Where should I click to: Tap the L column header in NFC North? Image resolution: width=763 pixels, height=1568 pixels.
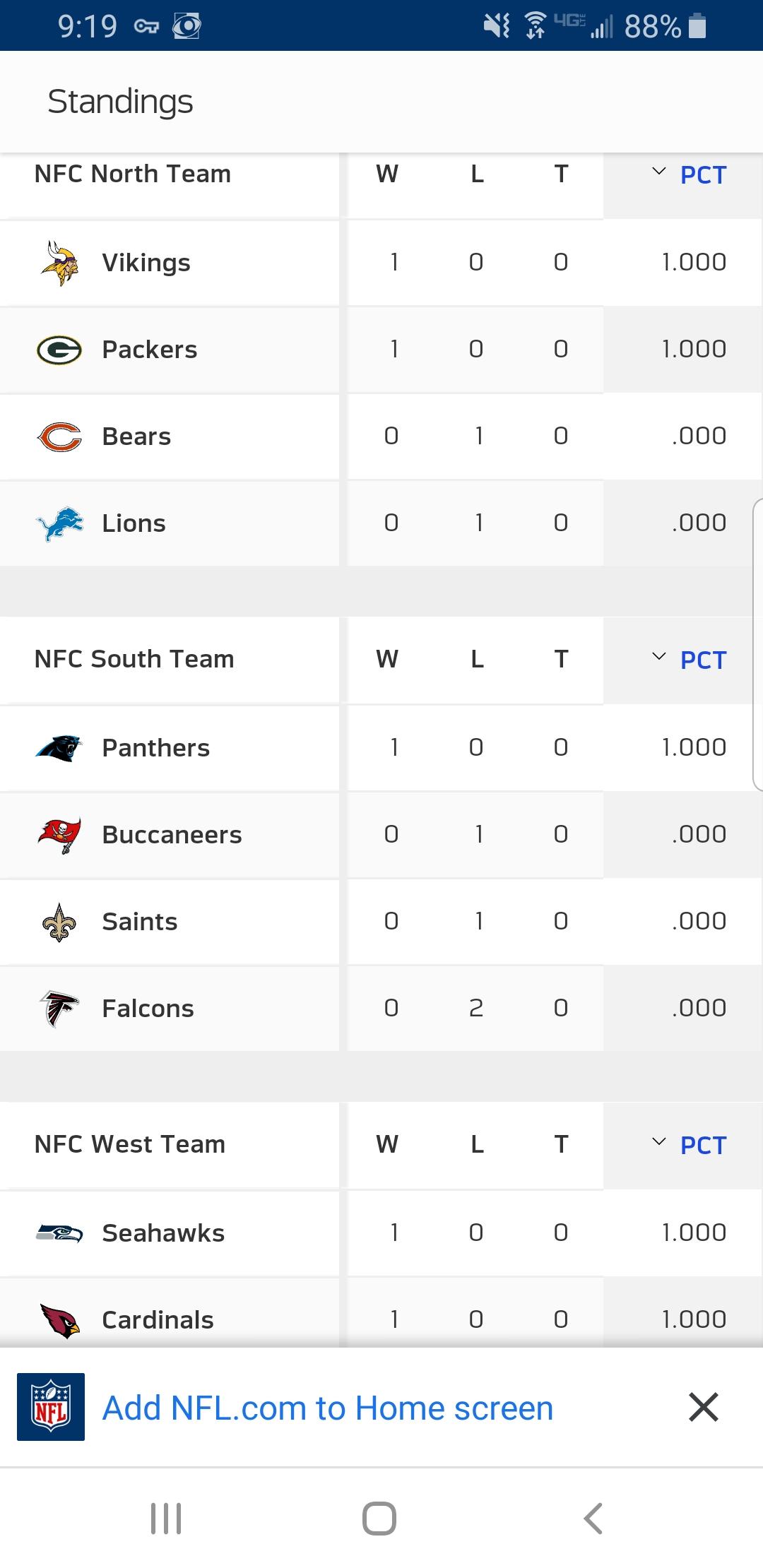click(477, 174)
